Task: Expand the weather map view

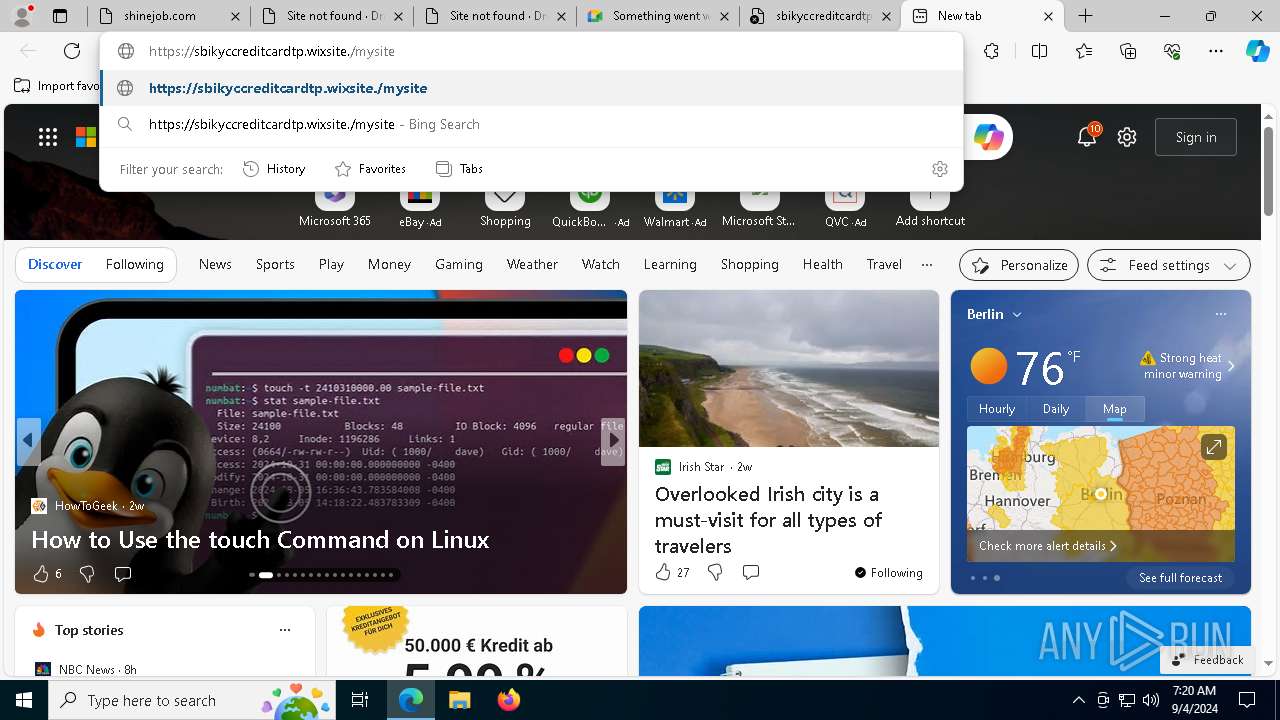Action: [x=1213, y=447]
